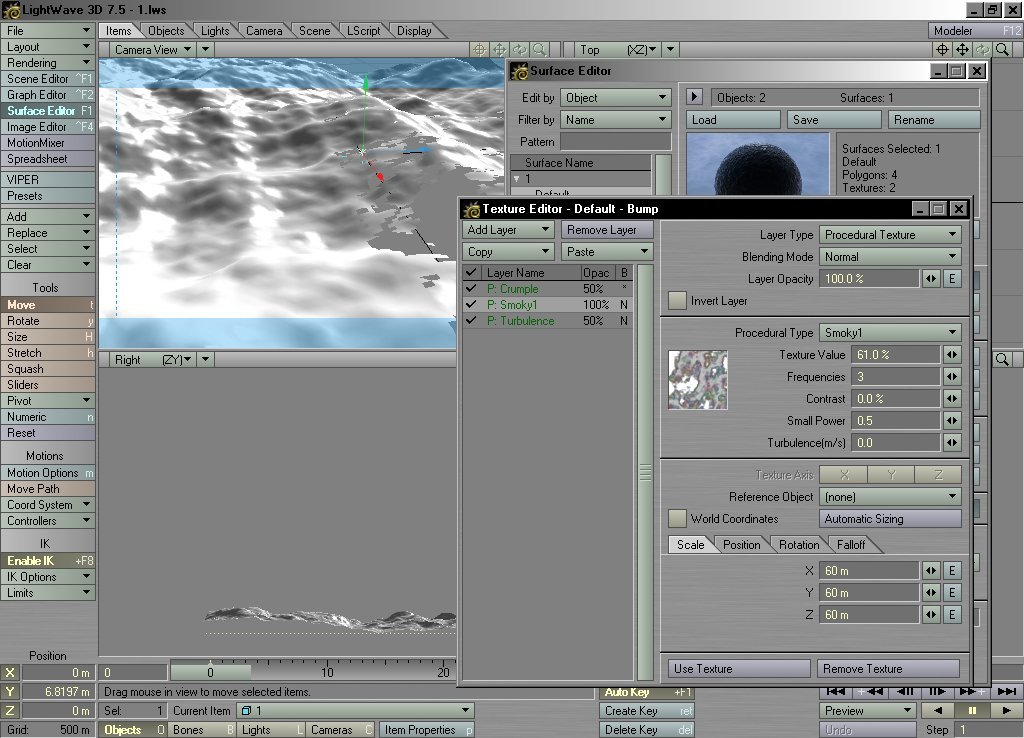1024x738 pixels.
Task: Enable the World Coordinates checkbox
Action: tap(677, 519)
